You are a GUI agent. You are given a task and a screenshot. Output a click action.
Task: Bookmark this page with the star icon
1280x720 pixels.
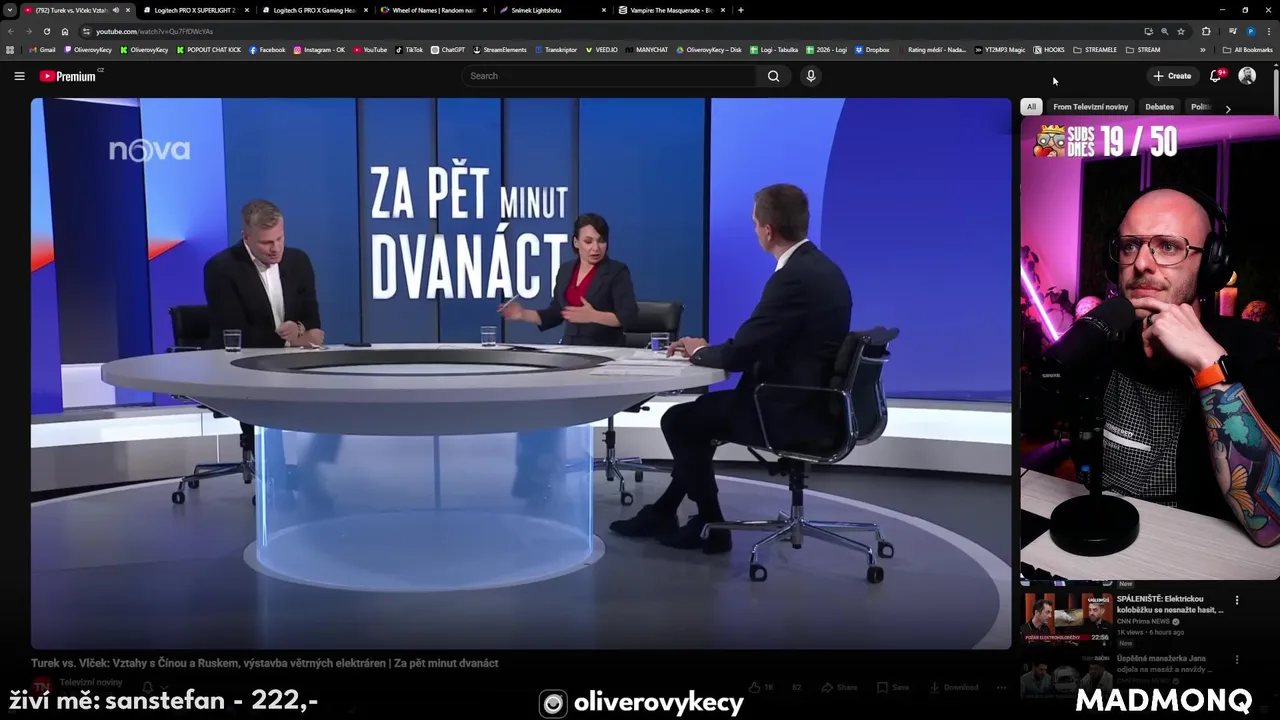(1181, 31)
